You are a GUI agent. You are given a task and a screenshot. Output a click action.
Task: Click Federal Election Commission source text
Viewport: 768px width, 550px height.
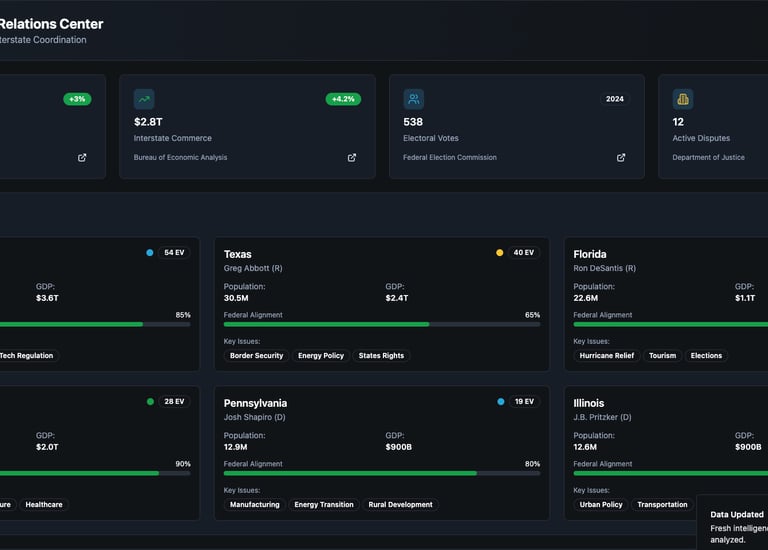coord(450,157)
